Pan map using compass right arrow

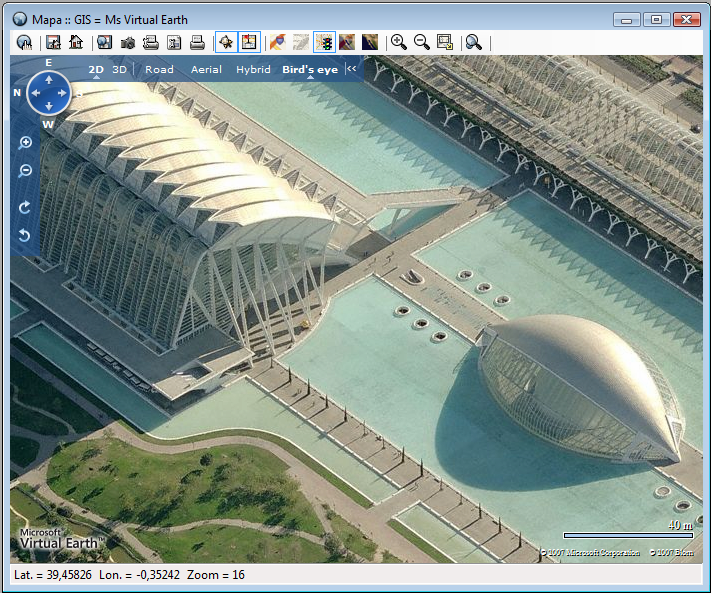coord(63,94)
